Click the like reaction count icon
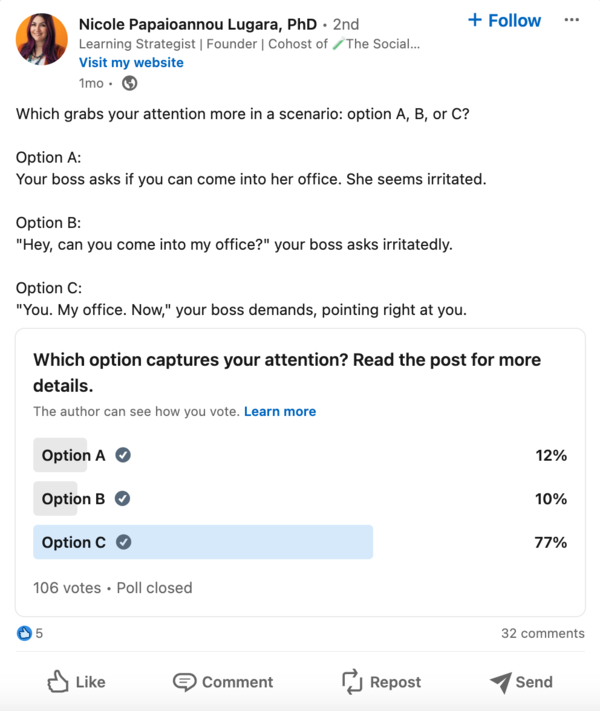Image resolution: width=600 pixels, height=711 pixels. (25, 633)
